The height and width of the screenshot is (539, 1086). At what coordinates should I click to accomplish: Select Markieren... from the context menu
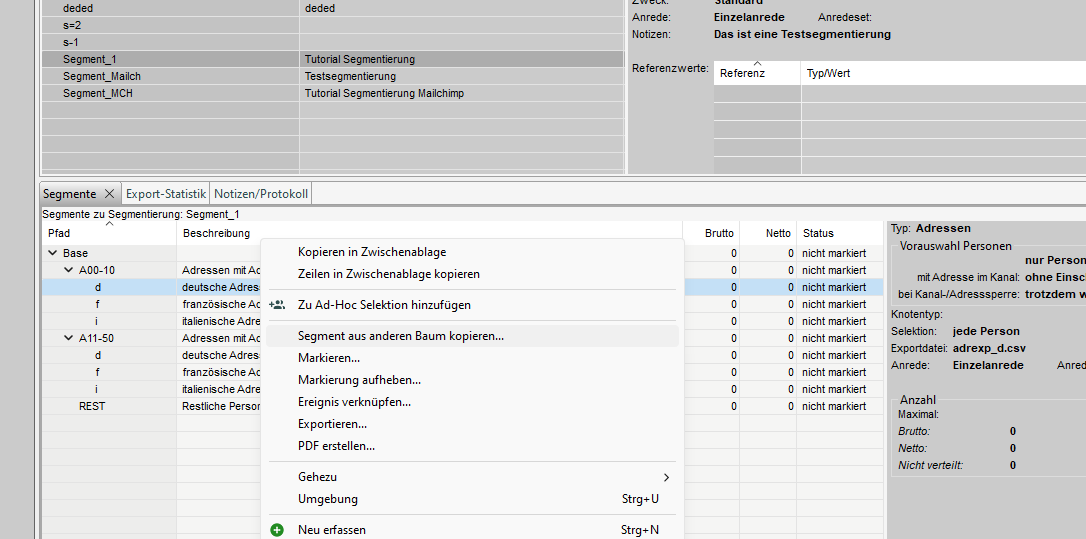click(329, 358)
